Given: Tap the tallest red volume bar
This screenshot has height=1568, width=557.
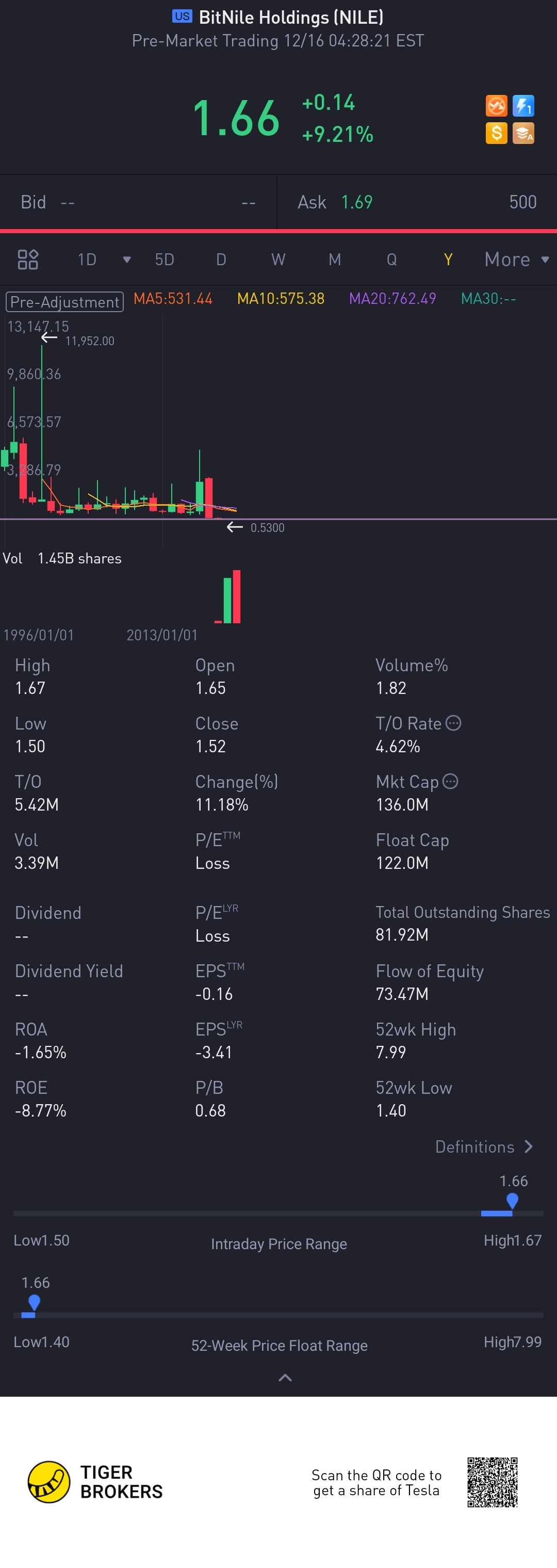Looking at the screenshot, I should tap(237, 596).
